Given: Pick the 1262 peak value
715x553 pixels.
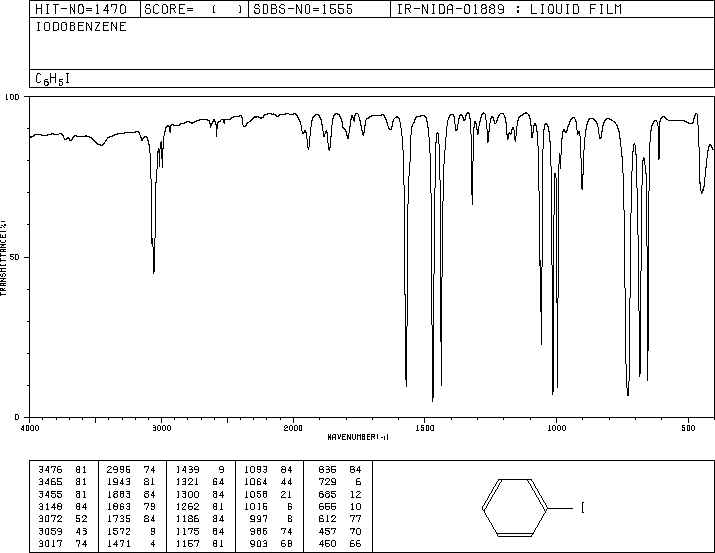Looking at the screenshot, I should (187, 506).
